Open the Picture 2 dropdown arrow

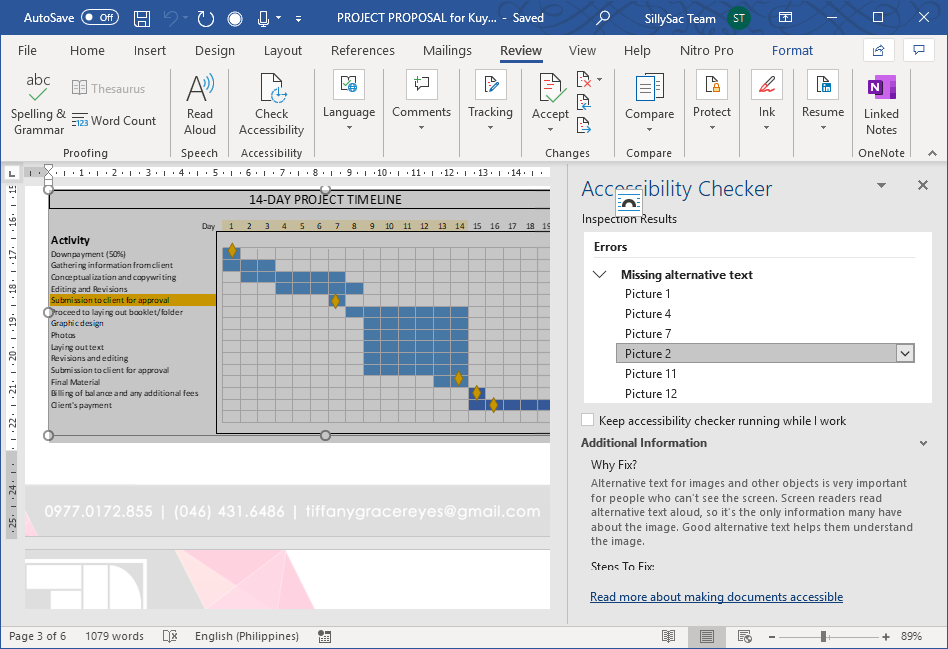pyautogui.click(x=905, y=354)
